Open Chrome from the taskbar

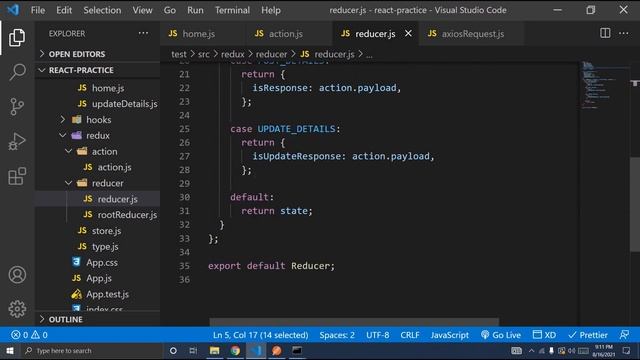click(235, 351)
